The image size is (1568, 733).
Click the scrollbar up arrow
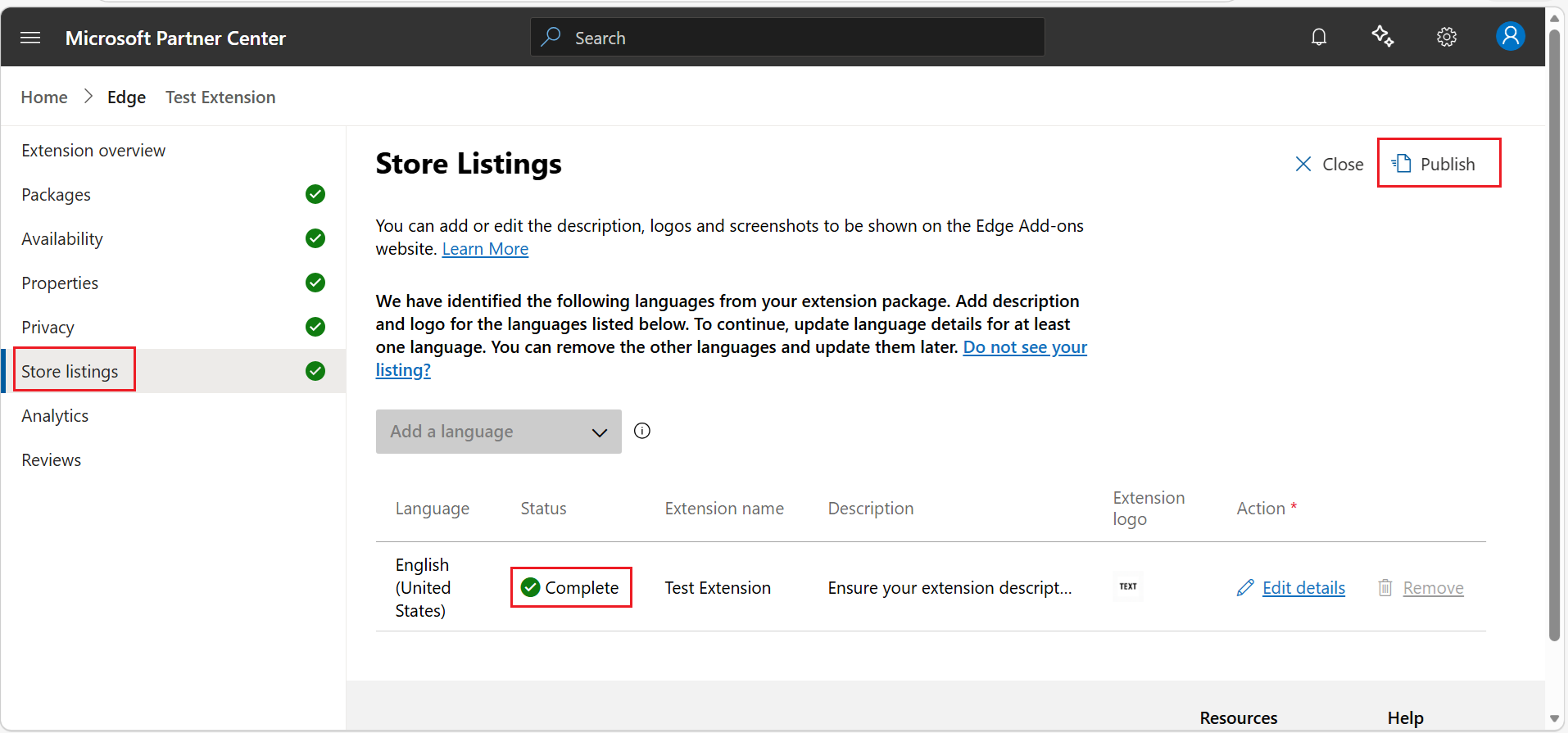1554,18
